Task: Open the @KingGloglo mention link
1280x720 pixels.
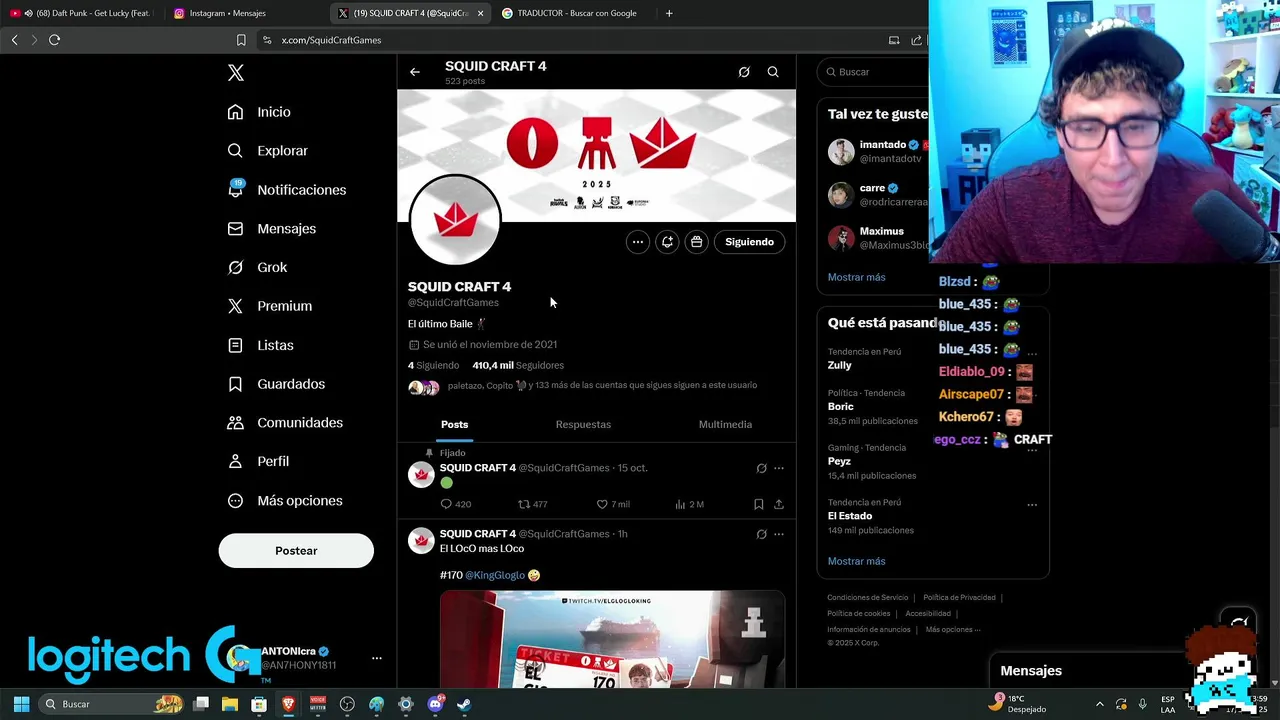Action: 495,575
